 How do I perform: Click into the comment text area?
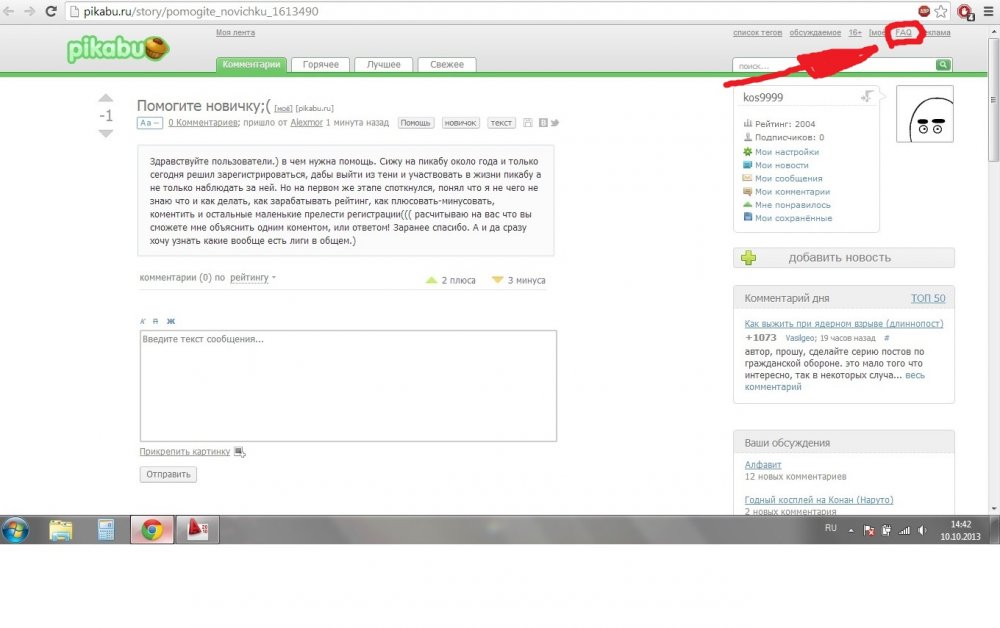coord(348,385)
